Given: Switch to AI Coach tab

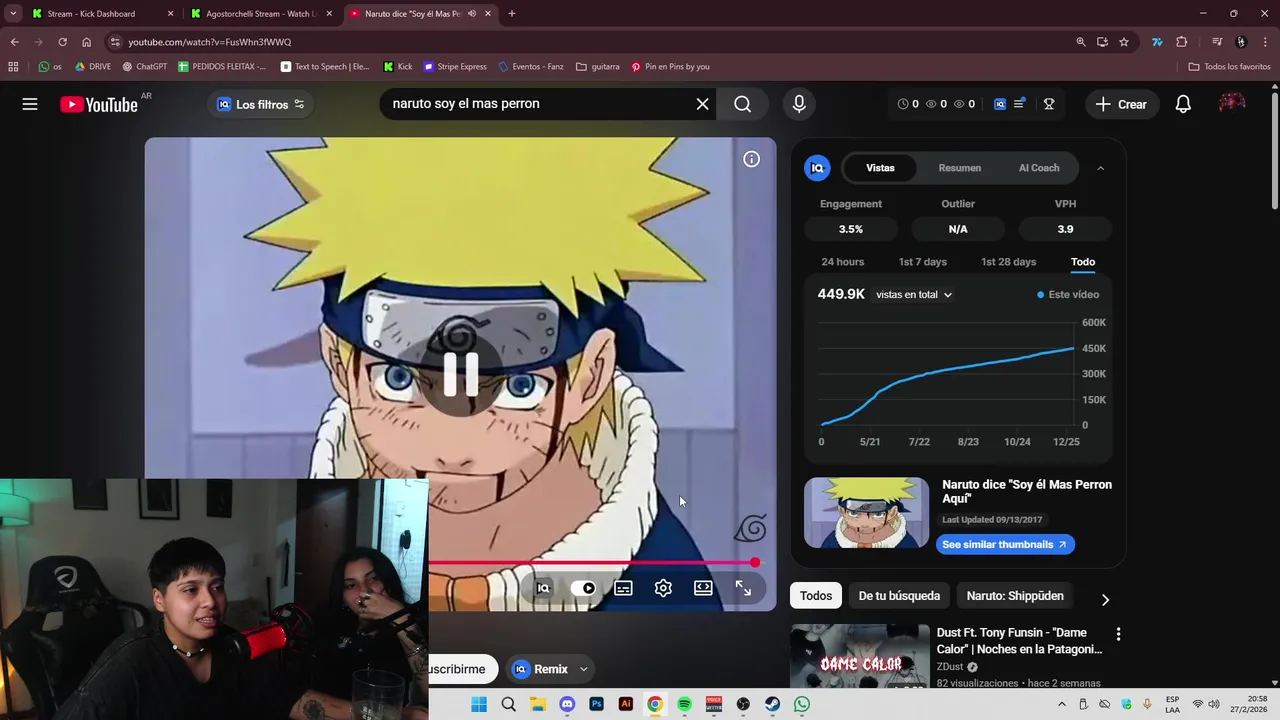Looking at the screenshot, I should [x=1039, y=168].
